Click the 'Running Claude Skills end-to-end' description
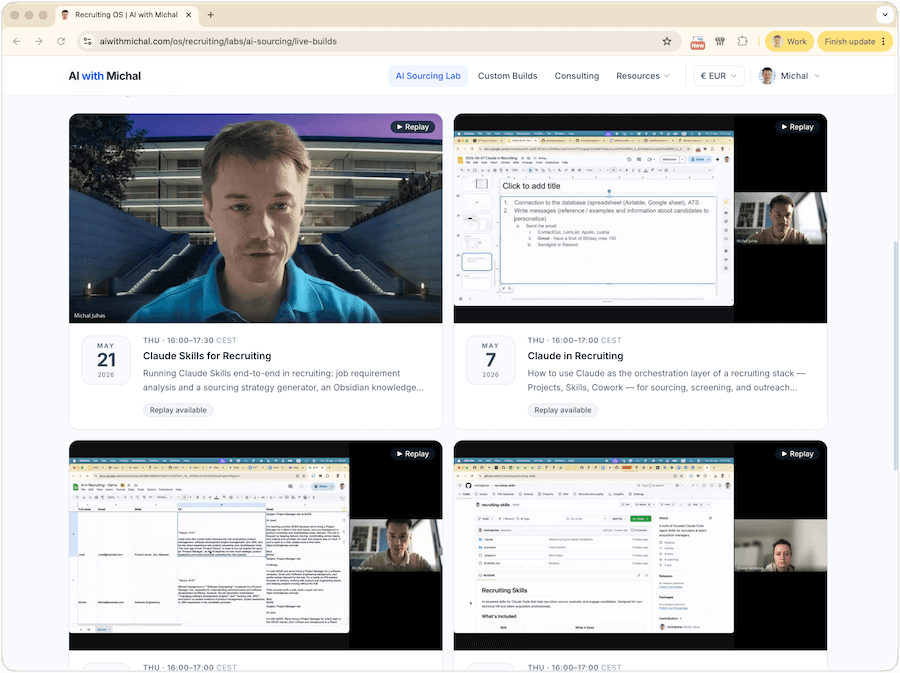Image resolution: width=900 pixels, height=673 pixels. 284,380
